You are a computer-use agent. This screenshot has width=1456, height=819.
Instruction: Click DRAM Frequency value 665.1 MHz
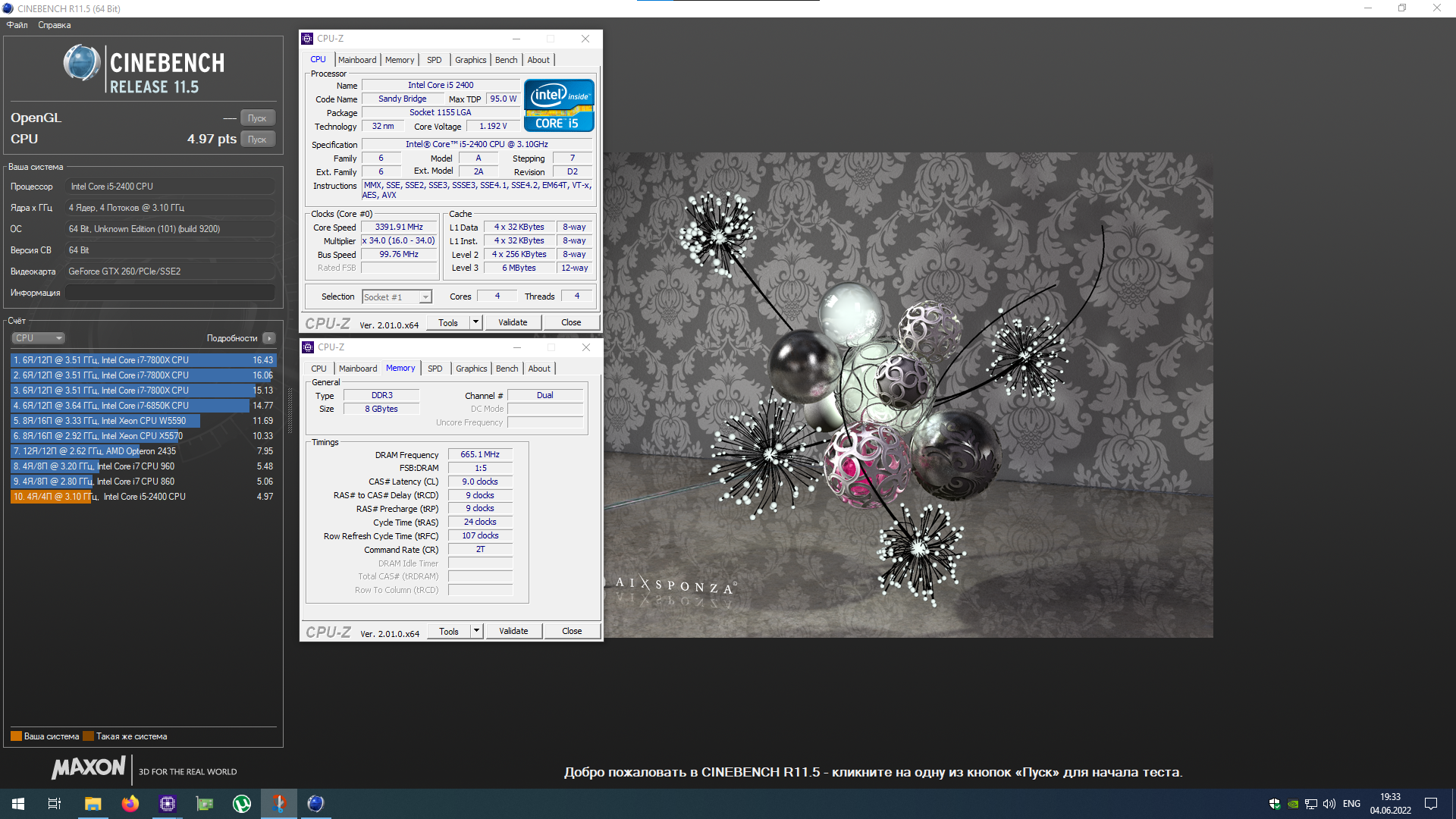(x=480, y=454)
